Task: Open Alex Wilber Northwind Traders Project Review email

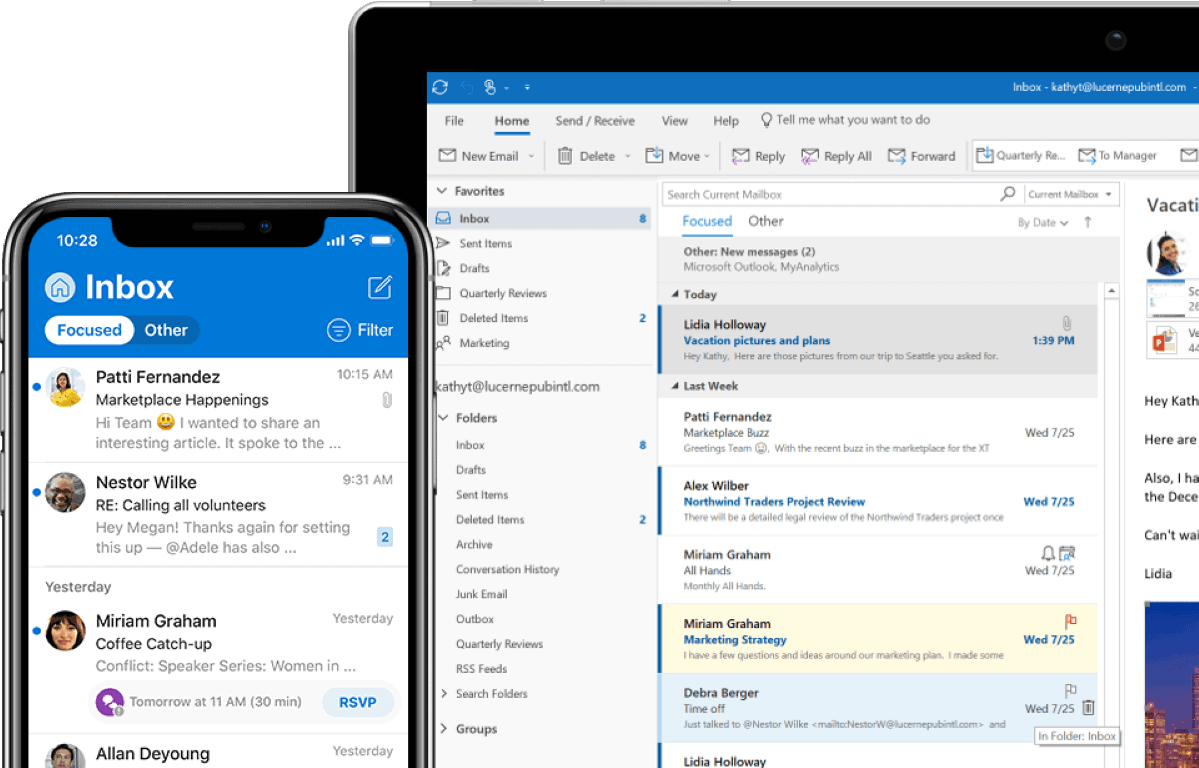Action: pos(878,501)
